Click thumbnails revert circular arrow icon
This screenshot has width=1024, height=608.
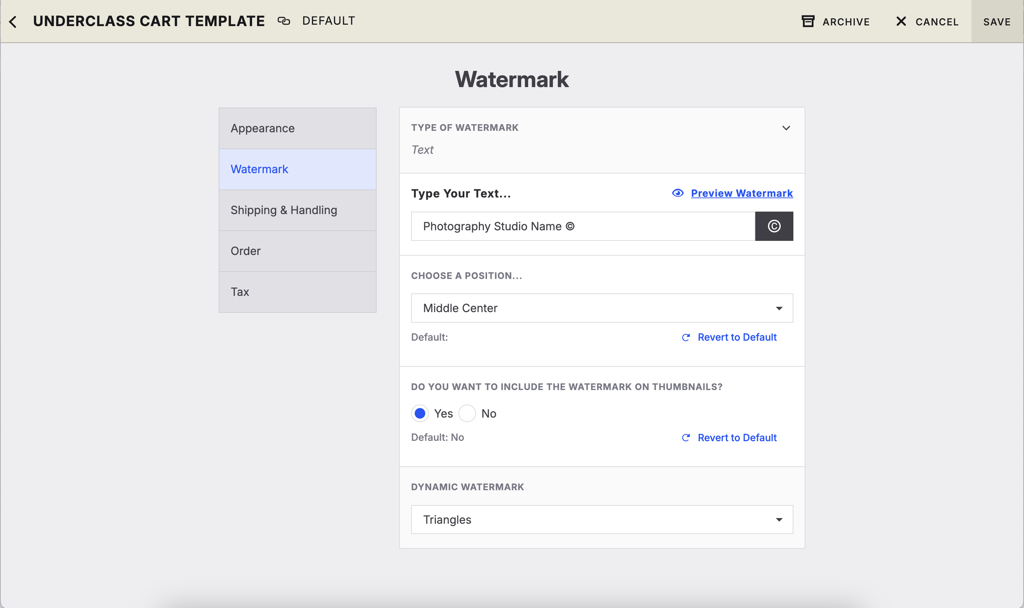(x=686, y=438)
